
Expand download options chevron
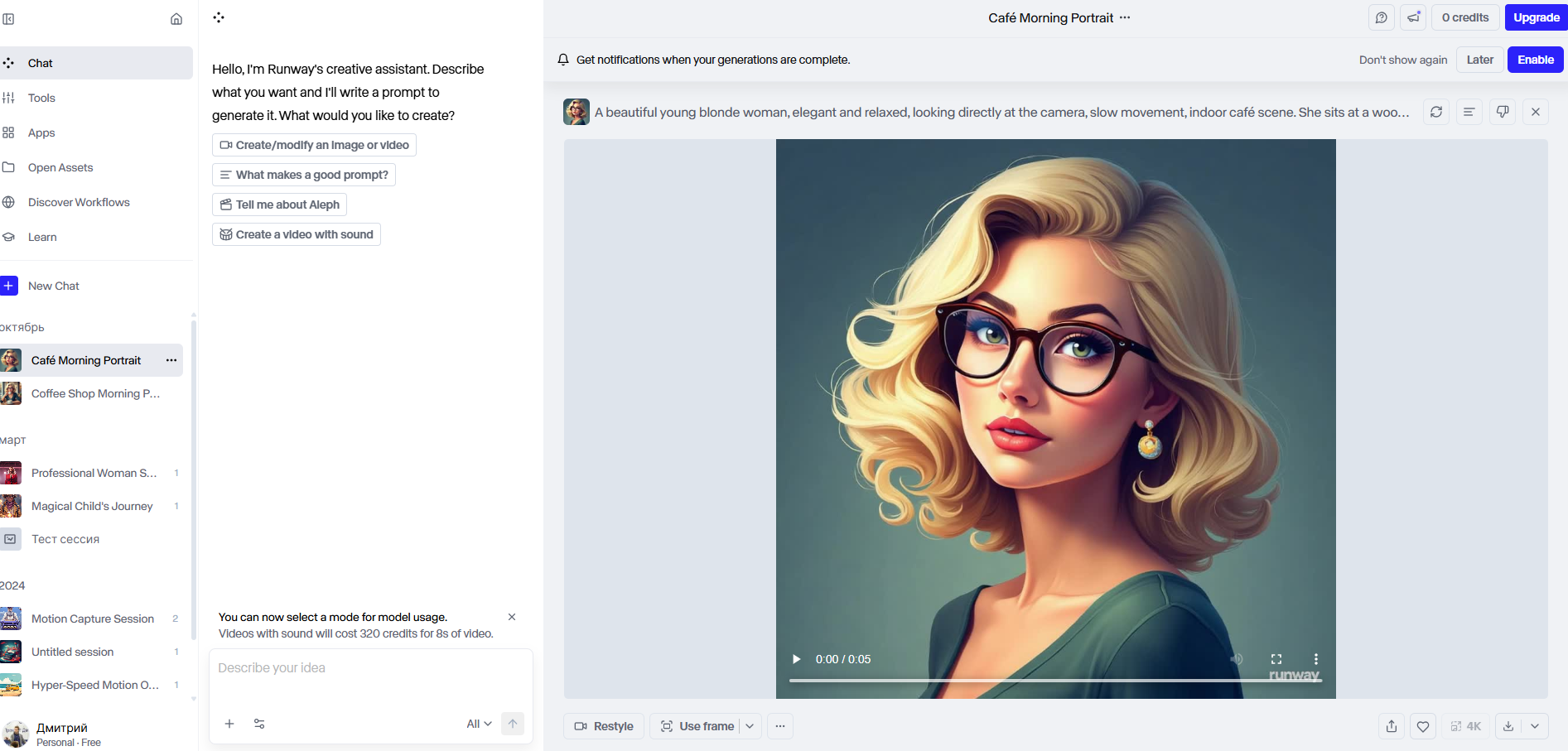coord(1535,726)
